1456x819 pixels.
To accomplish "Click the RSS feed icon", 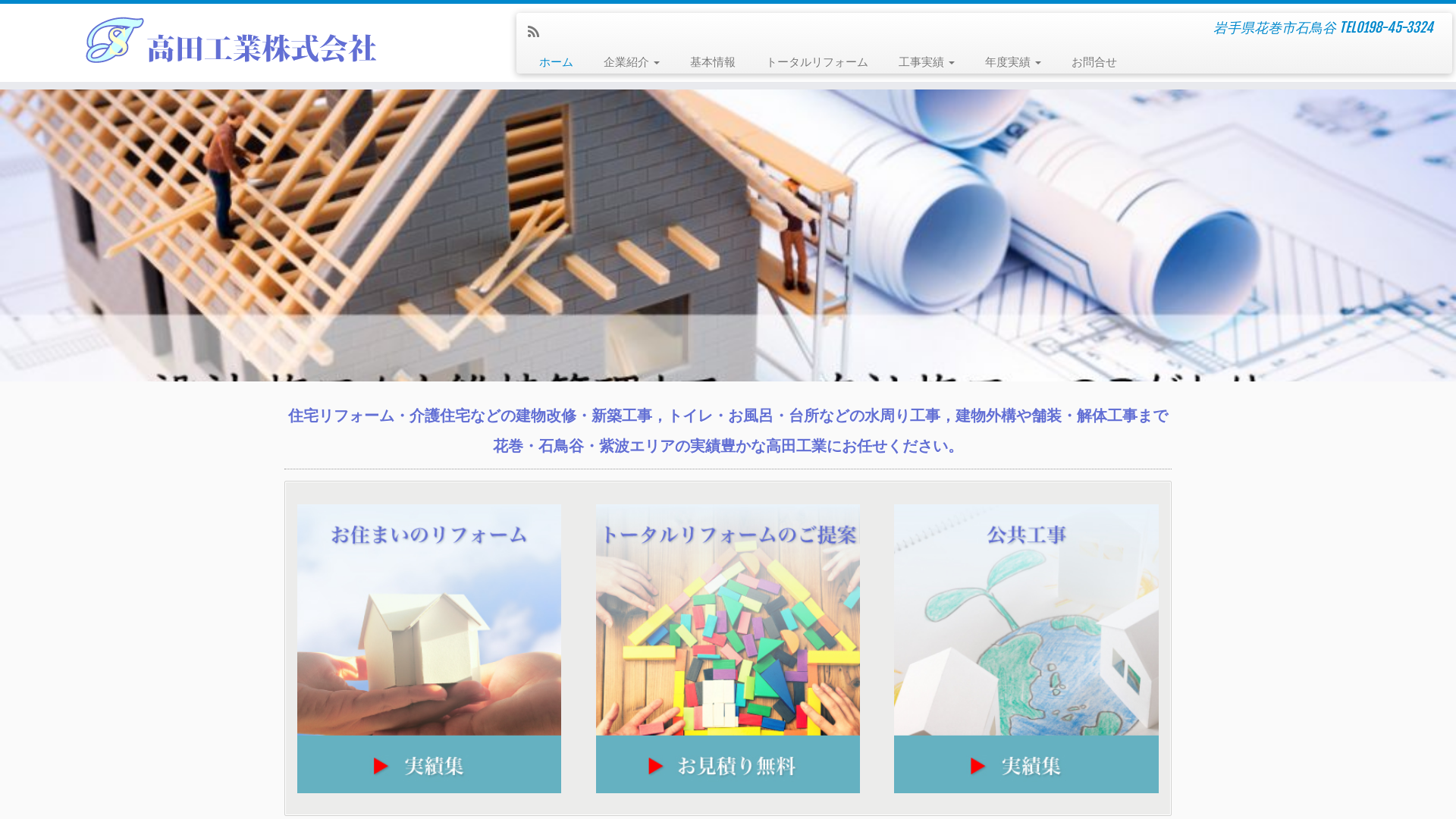I will 534,32.
